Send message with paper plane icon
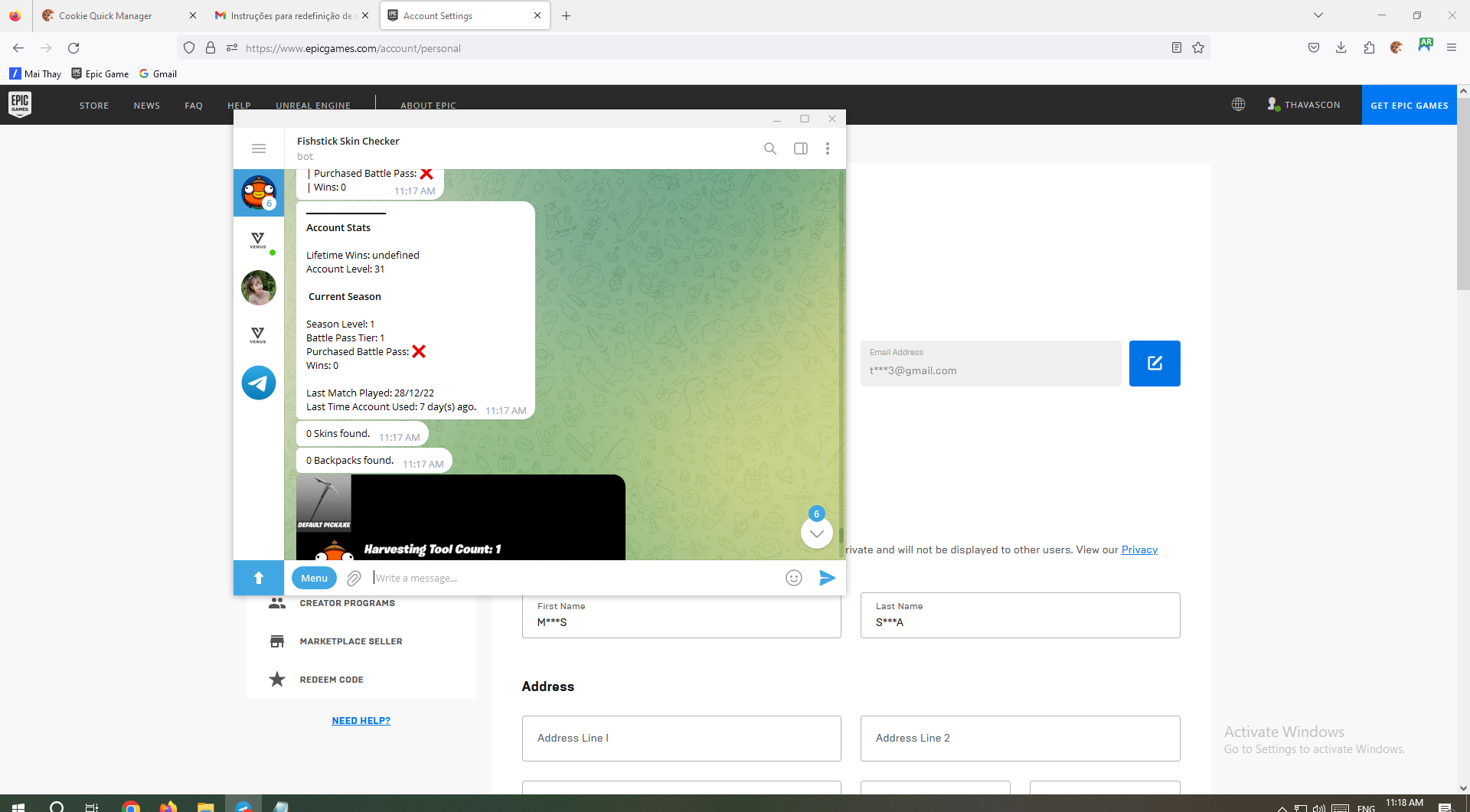1470x812 pixels. point(827,578)
